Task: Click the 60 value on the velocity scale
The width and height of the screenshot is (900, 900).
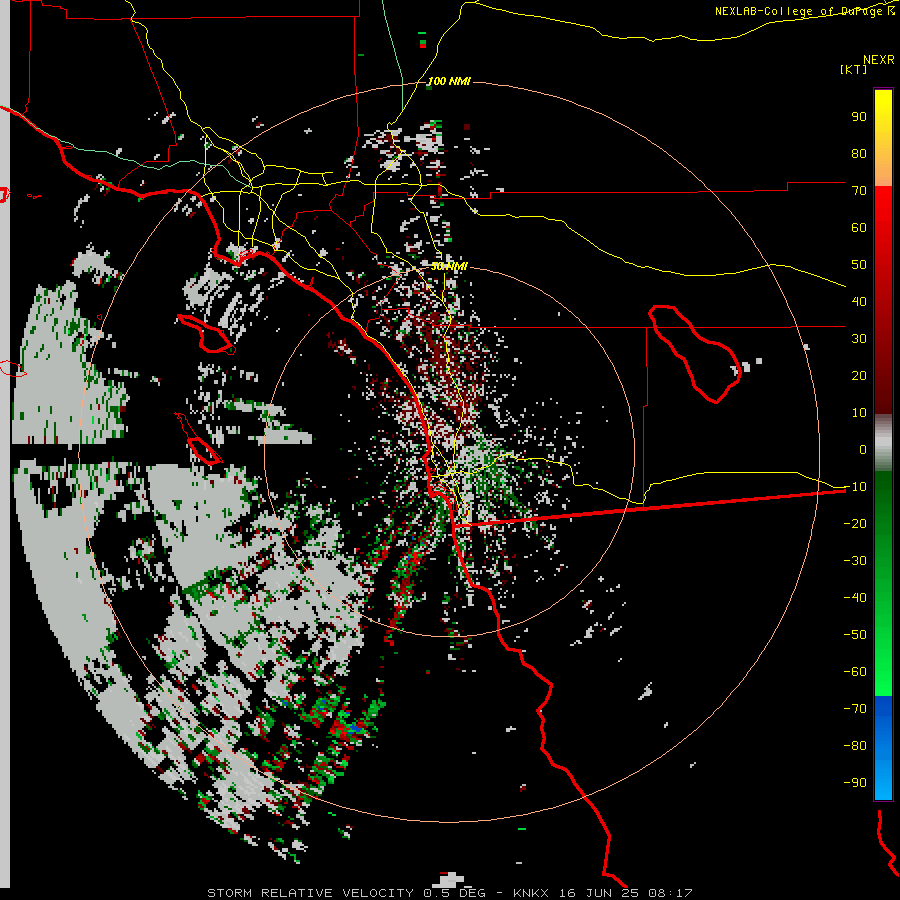Action: click(859, 227)
